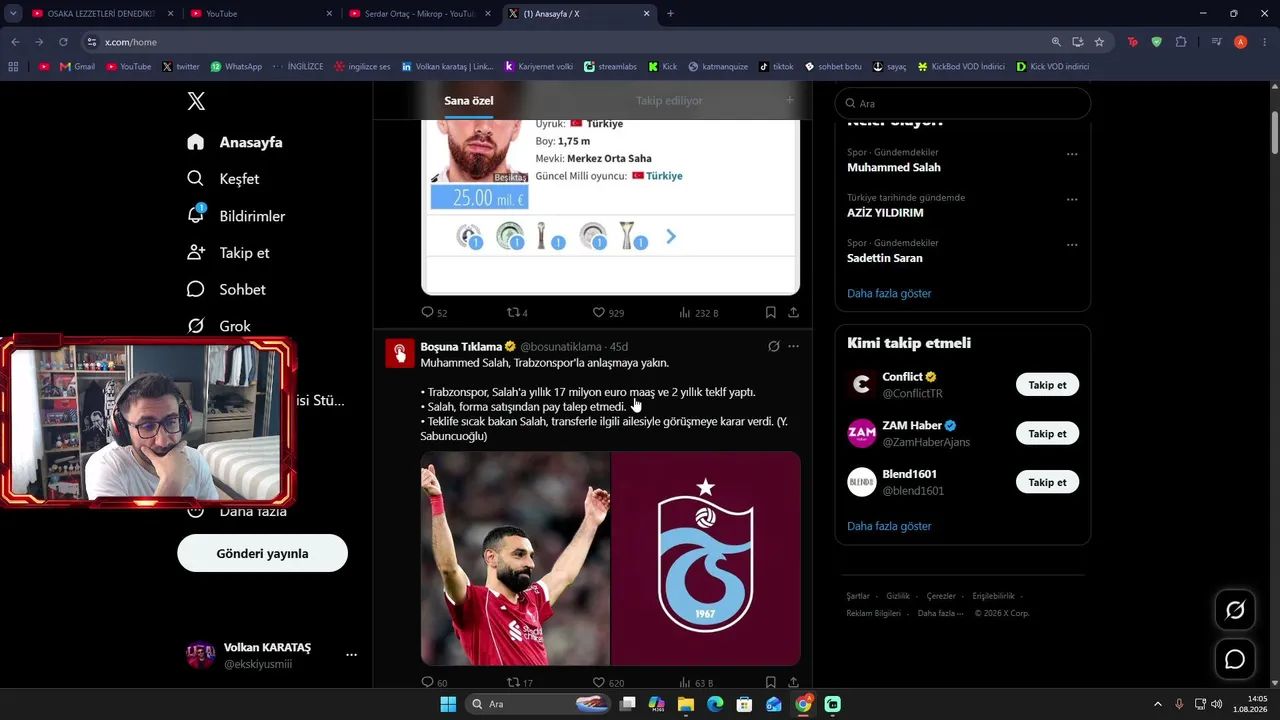Open Keşfet search page
This screenshot has height=720, width=1280.
tap(223, 179)
